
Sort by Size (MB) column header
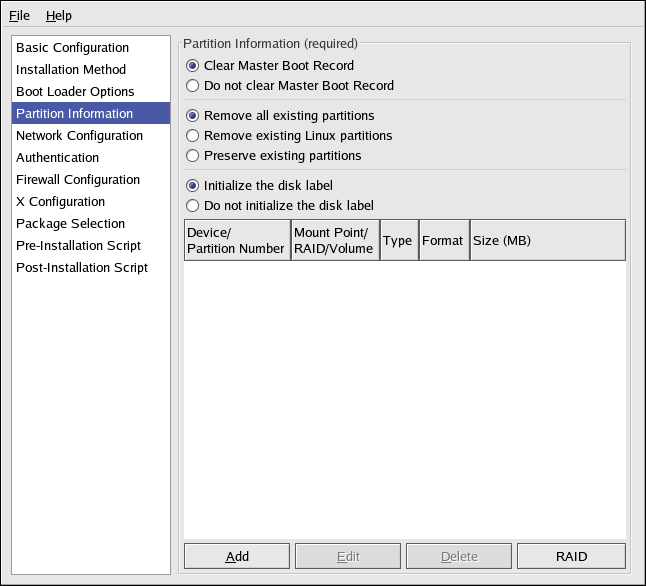[x=547, y=240]
